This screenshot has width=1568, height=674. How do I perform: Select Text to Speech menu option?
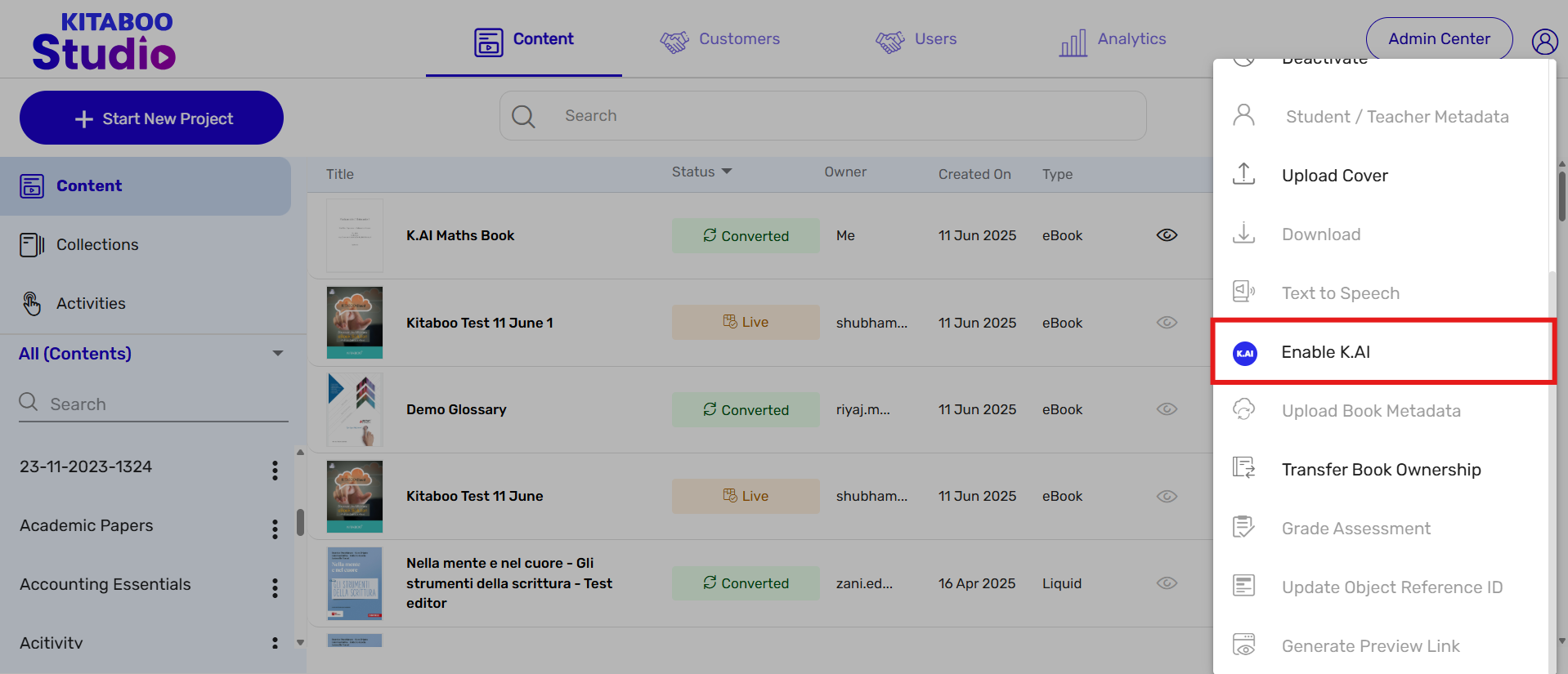click(x=1381, y=293)
